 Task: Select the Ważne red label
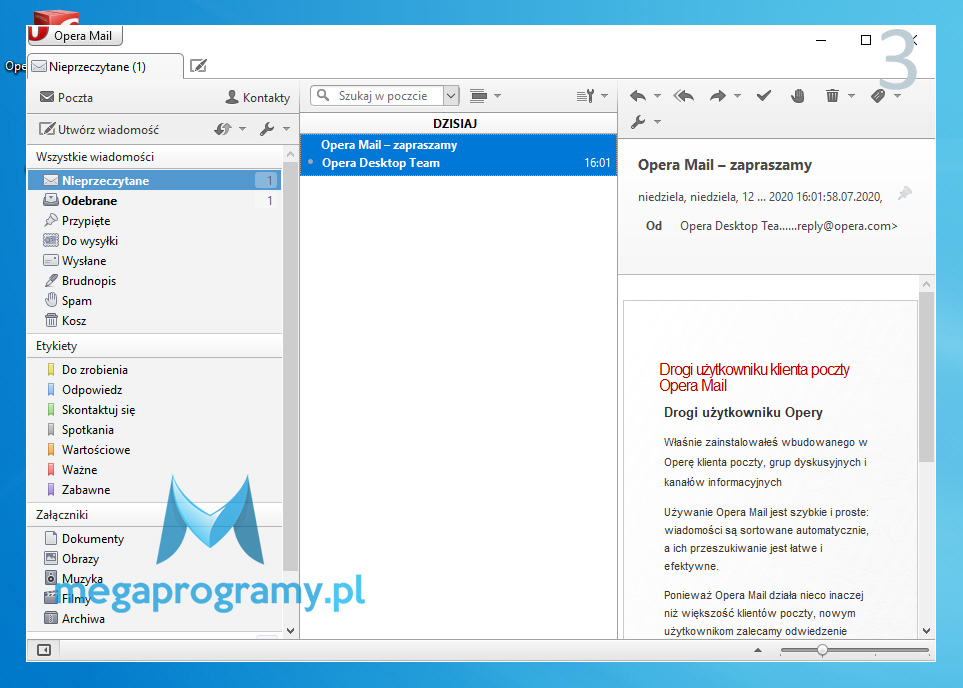click(155, 469)
